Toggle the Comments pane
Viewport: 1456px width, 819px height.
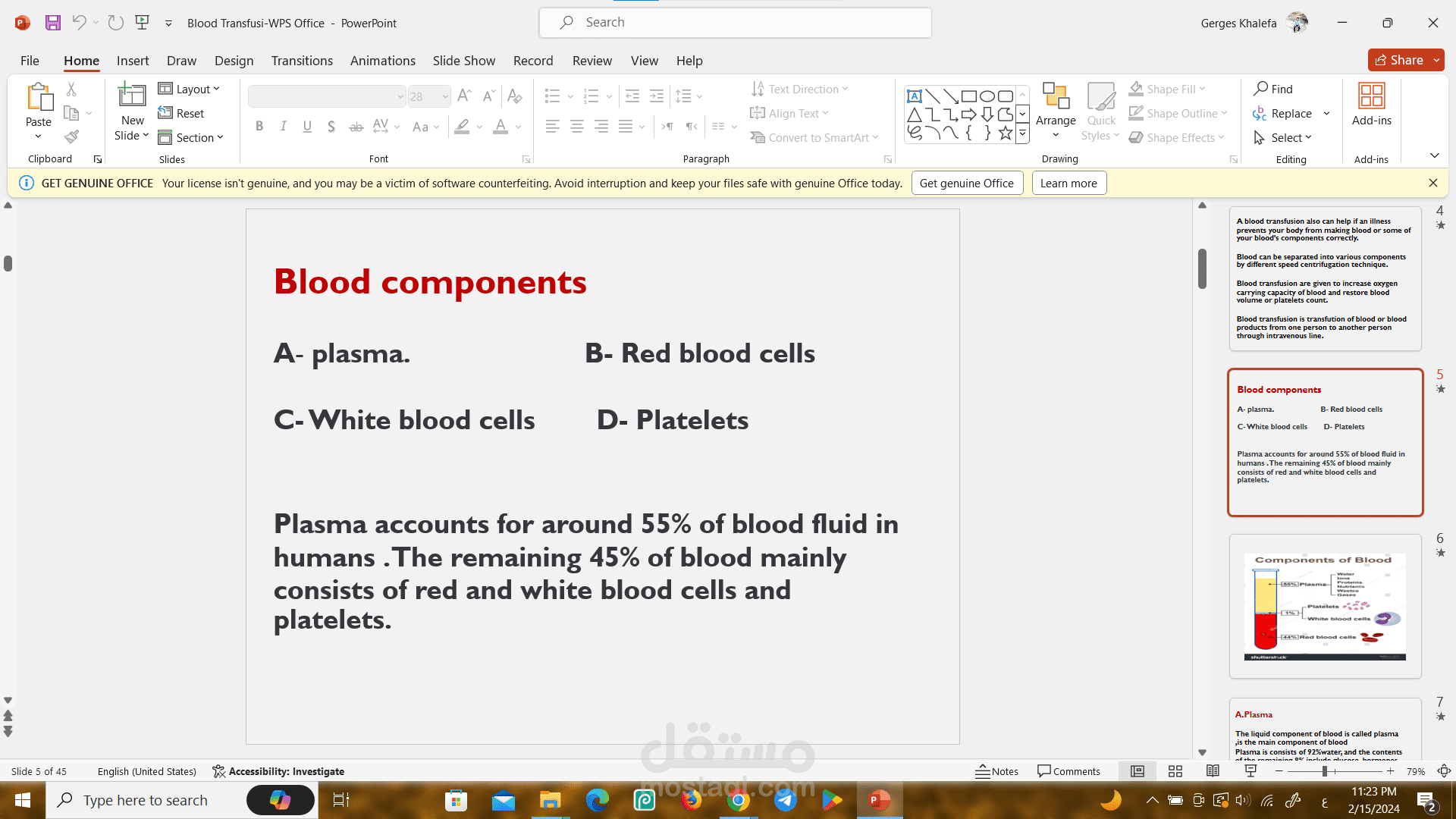[x=1068, y=771]
